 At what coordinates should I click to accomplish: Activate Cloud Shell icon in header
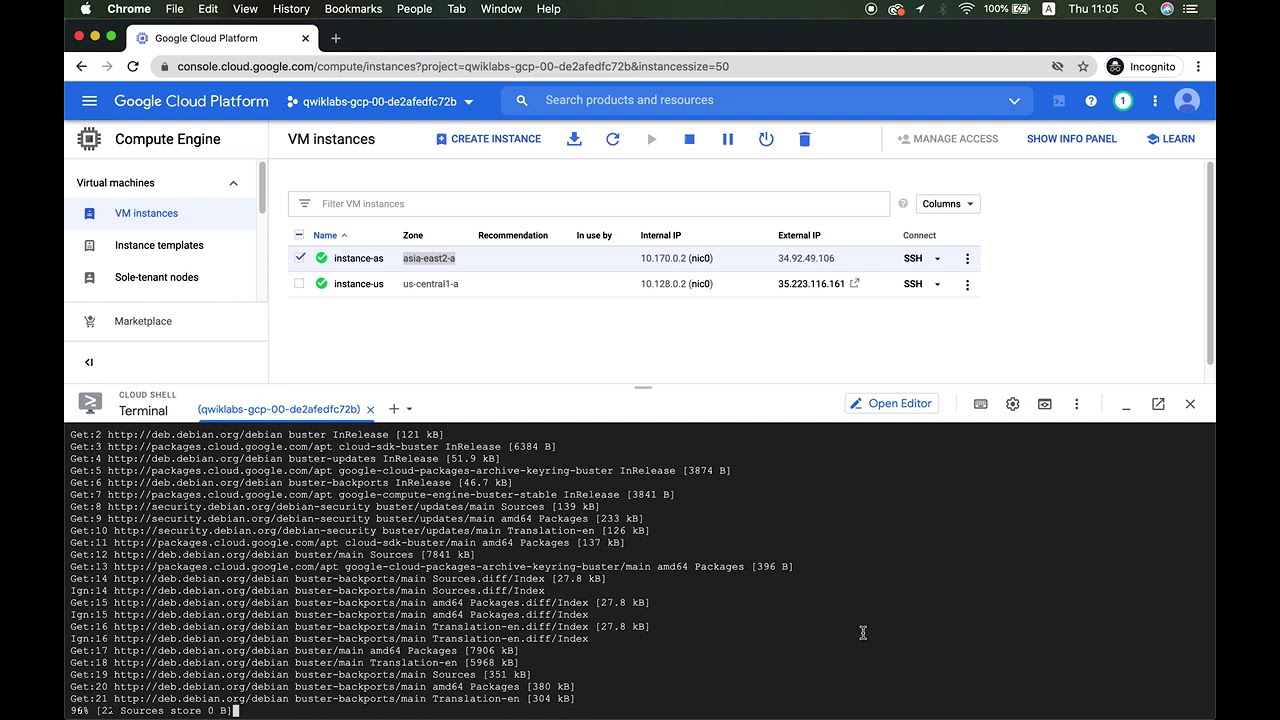1059,101
